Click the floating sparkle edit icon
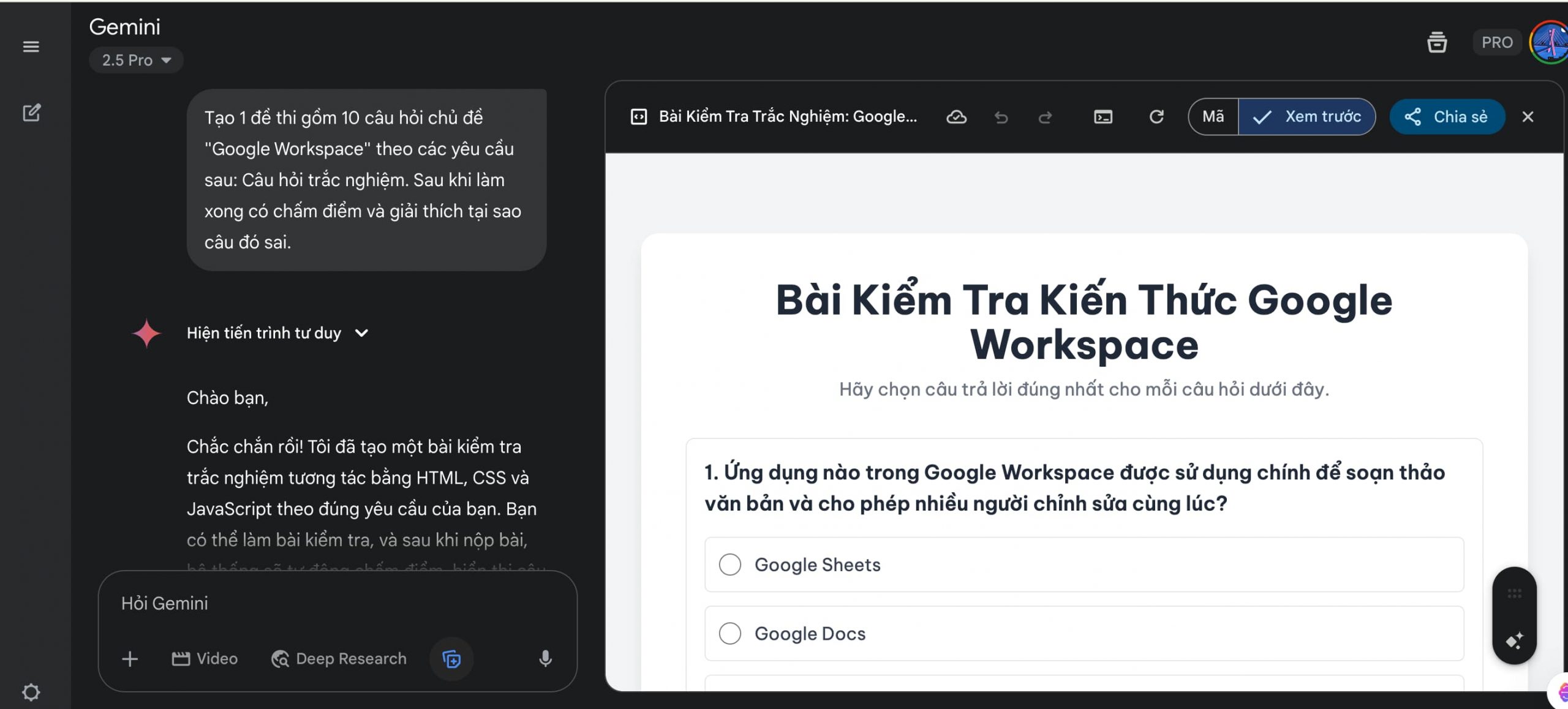This screenshot has width=1568, height=709. point(1515,640)
